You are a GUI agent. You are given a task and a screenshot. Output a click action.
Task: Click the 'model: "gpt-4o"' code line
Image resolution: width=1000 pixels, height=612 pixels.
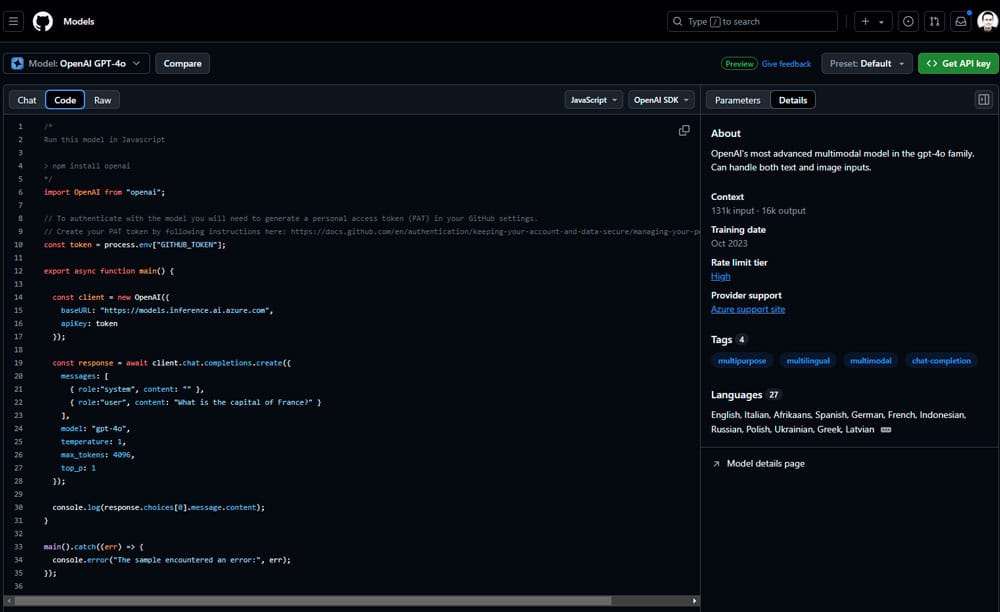(96, 429)
